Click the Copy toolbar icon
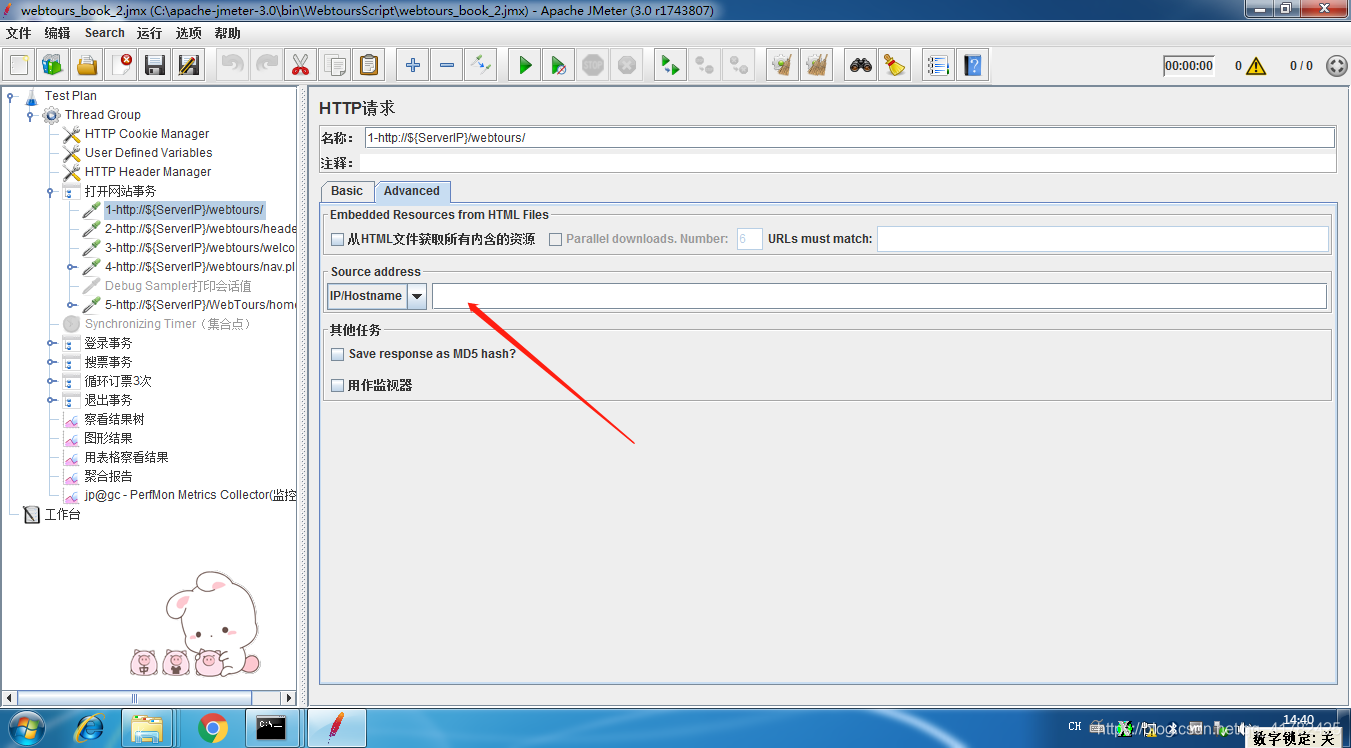The image size is (1351, 748). (334, 66)
